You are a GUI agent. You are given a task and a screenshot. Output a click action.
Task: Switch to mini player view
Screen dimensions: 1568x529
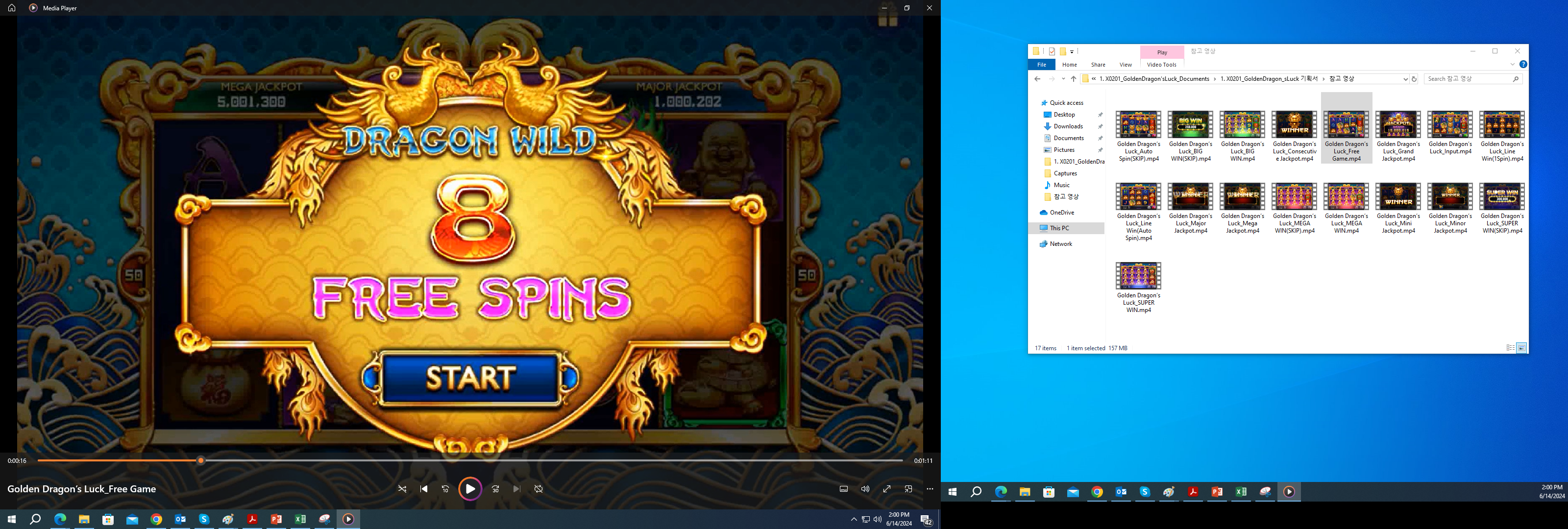click(x=908, y=489)
